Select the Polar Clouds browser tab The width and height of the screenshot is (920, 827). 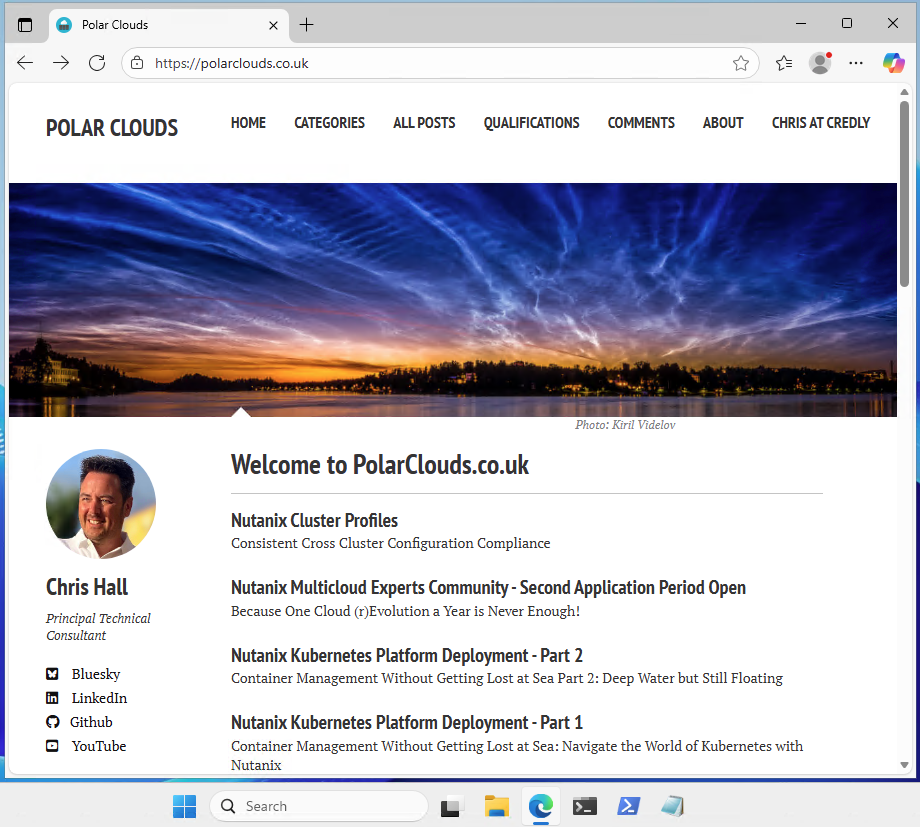coord(160,25)
